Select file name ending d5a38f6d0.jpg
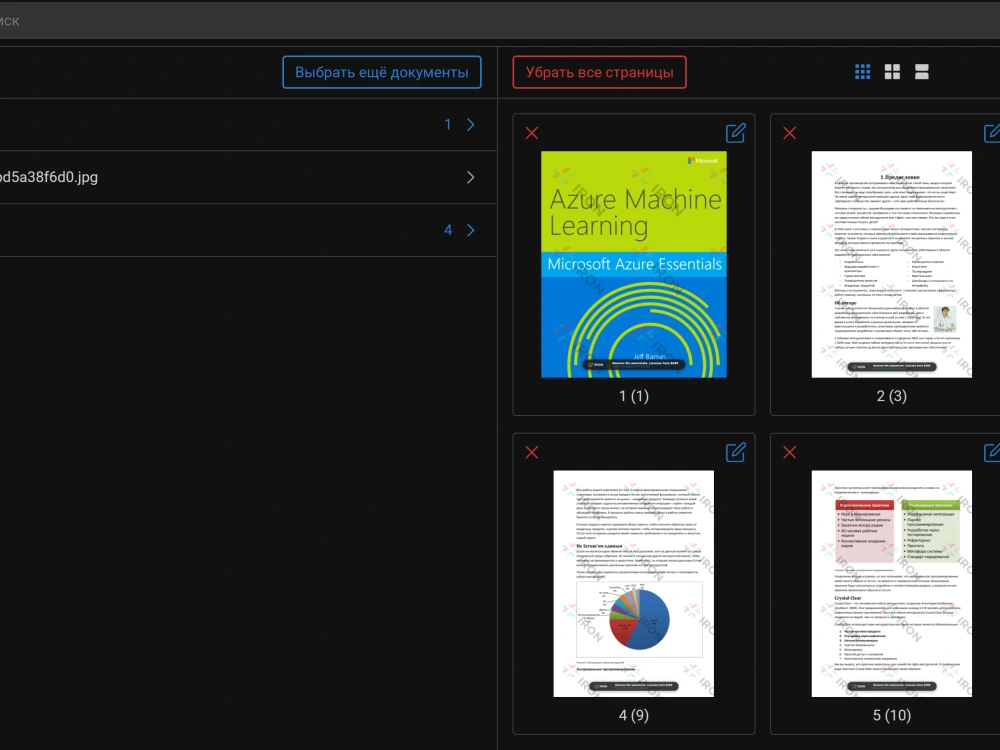The width and height of the screenshot is (1000, 750). pyautogui.click(x=49, y=177)
